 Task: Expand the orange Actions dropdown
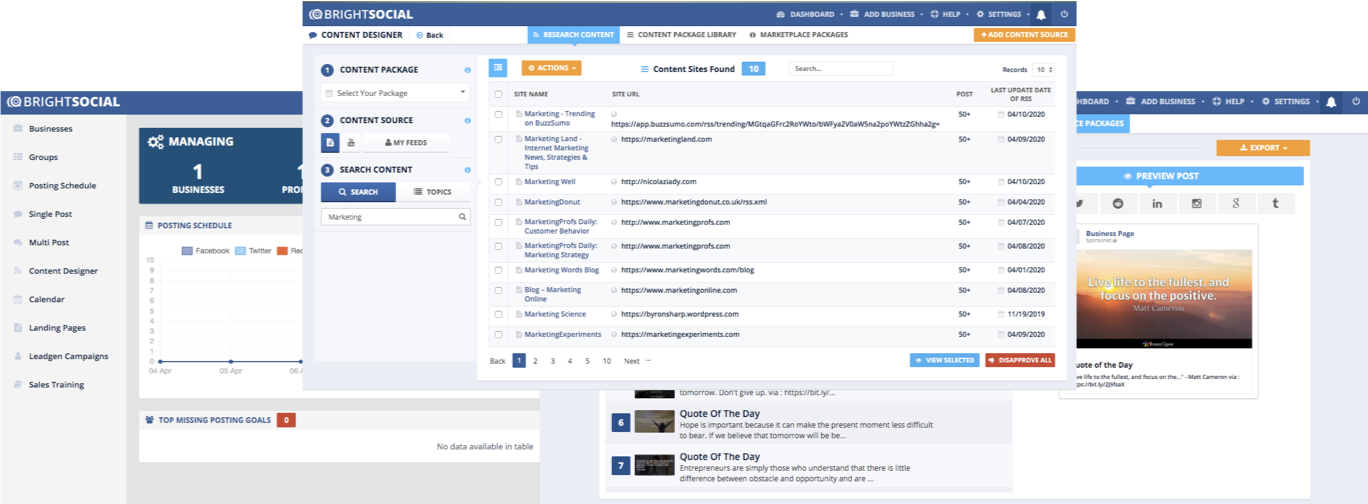click(551, 68)
